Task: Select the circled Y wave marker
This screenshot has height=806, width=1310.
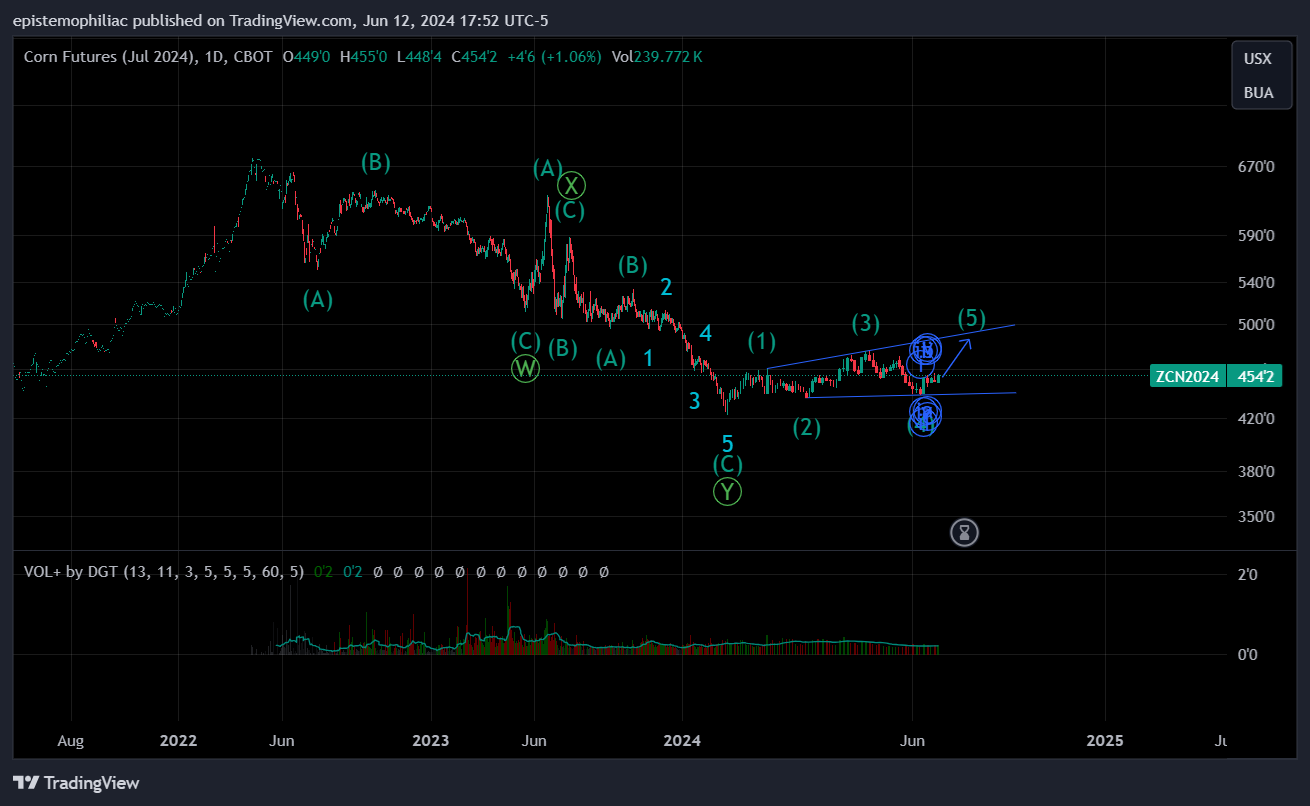Action: tap(728, 491)
